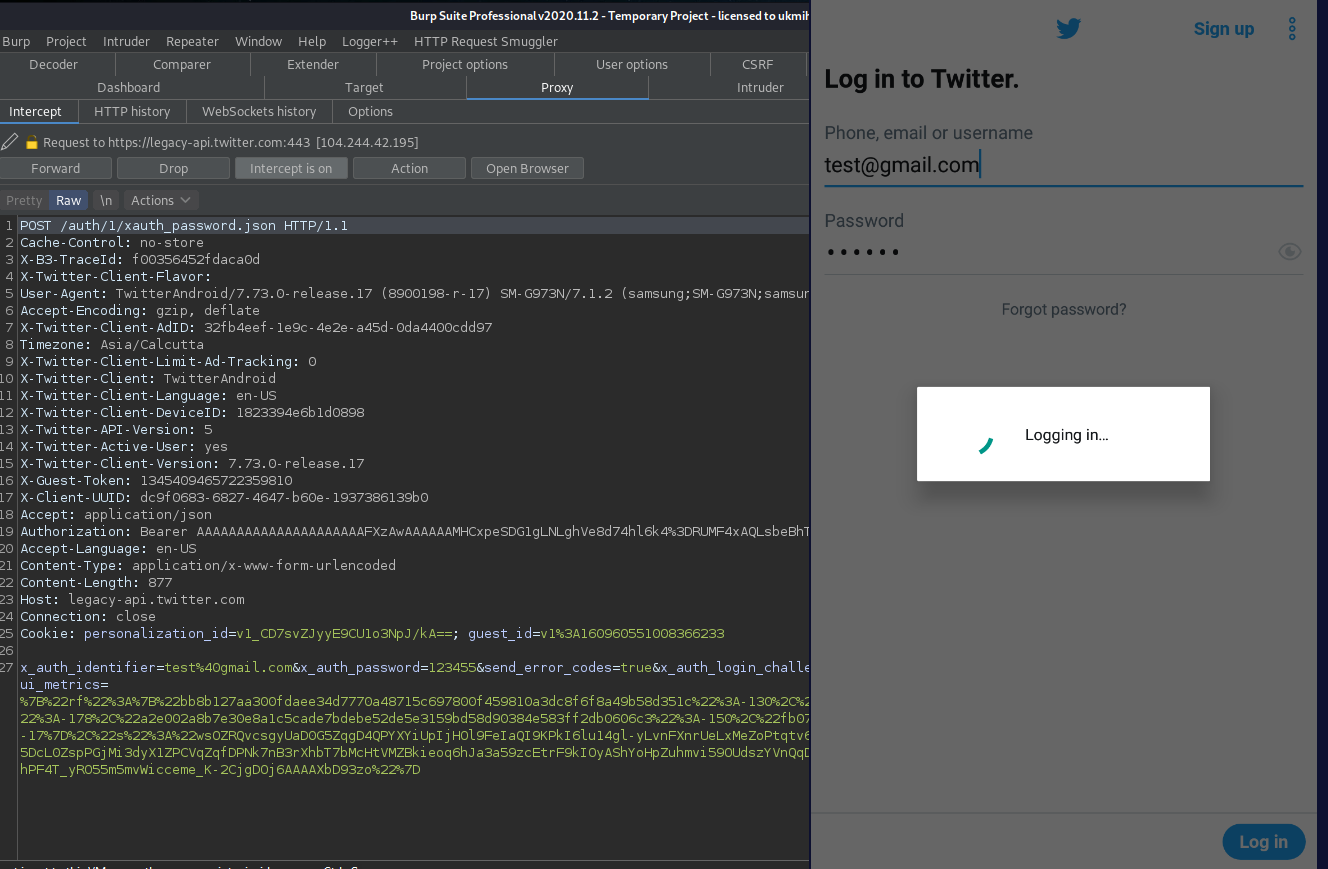This screenshot has width=1328, height=869.
Task: Click the pencil edit icon beside request URL
Action: 9,142
